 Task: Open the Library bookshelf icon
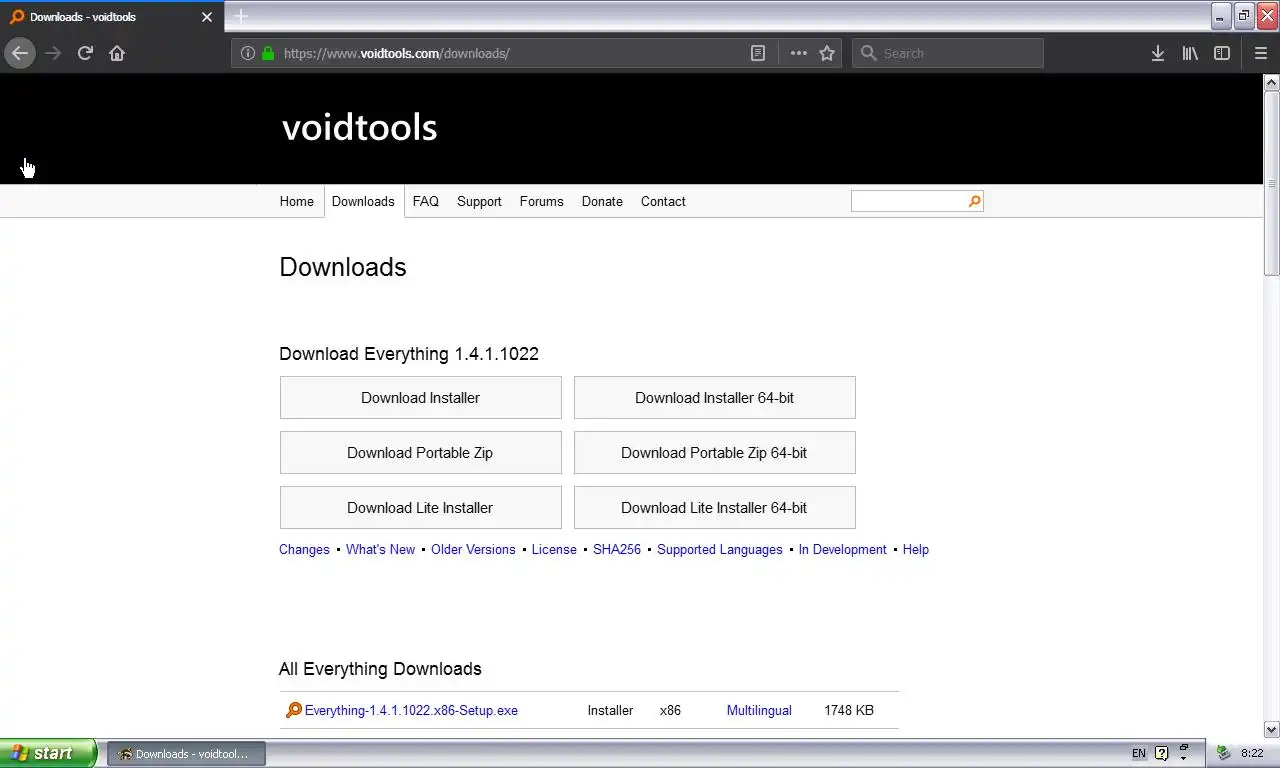[x=1190, y=53]
